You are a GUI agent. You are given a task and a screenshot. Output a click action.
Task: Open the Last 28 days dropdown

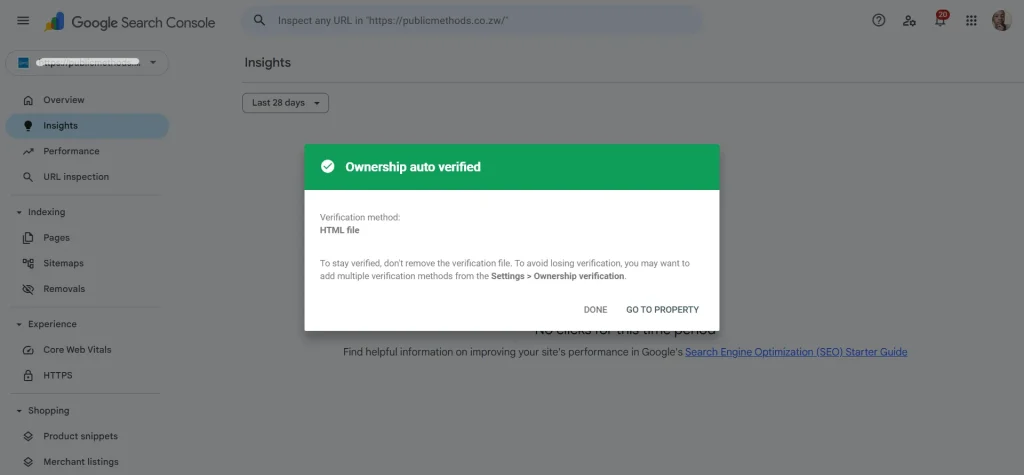pyautogui.click(x=285, y=103)
